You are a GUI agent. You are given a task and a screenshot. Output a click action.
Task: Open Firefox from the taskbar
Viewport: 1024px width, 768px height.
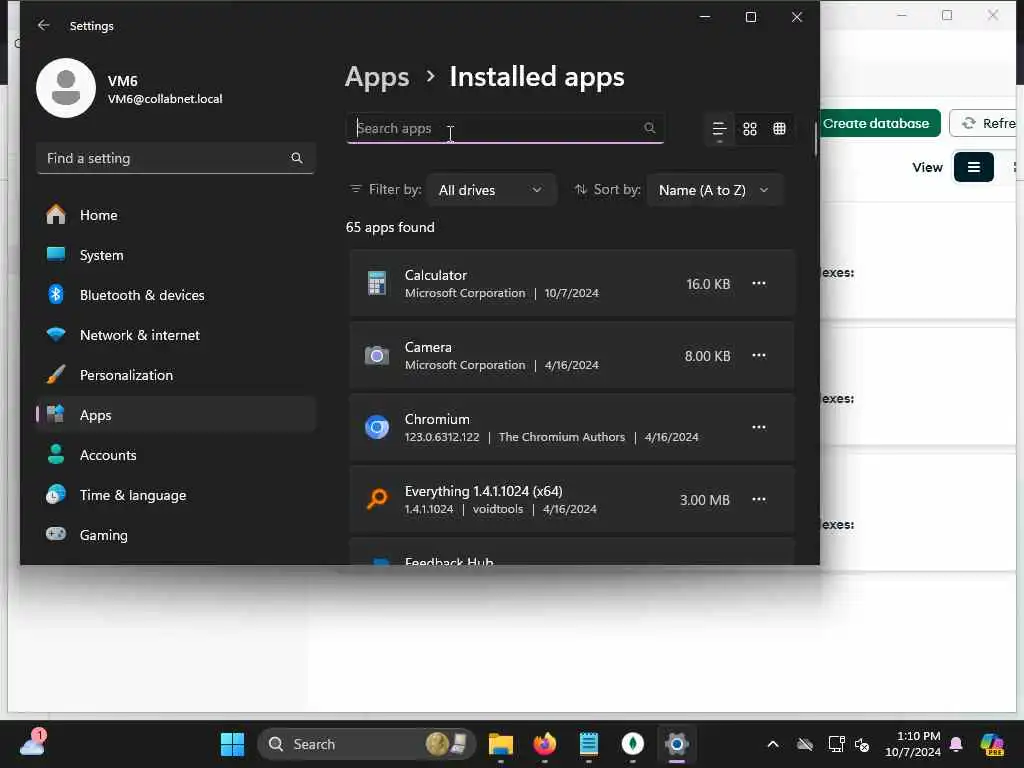(x=545, y=744)
